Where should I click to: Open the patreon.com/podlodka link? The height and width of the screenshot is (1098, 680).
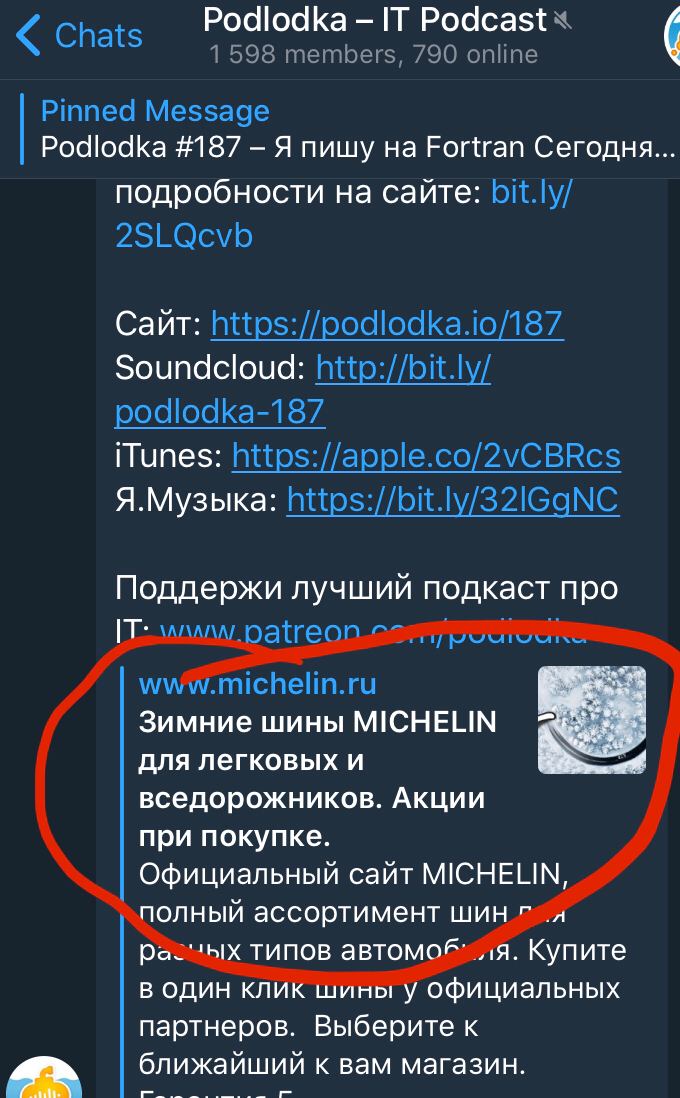(x=373, y=632)
